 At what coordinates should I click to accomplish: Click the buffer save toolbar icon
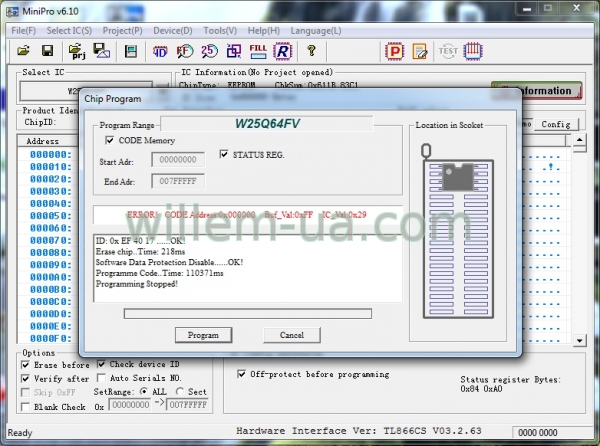point(131,51)
